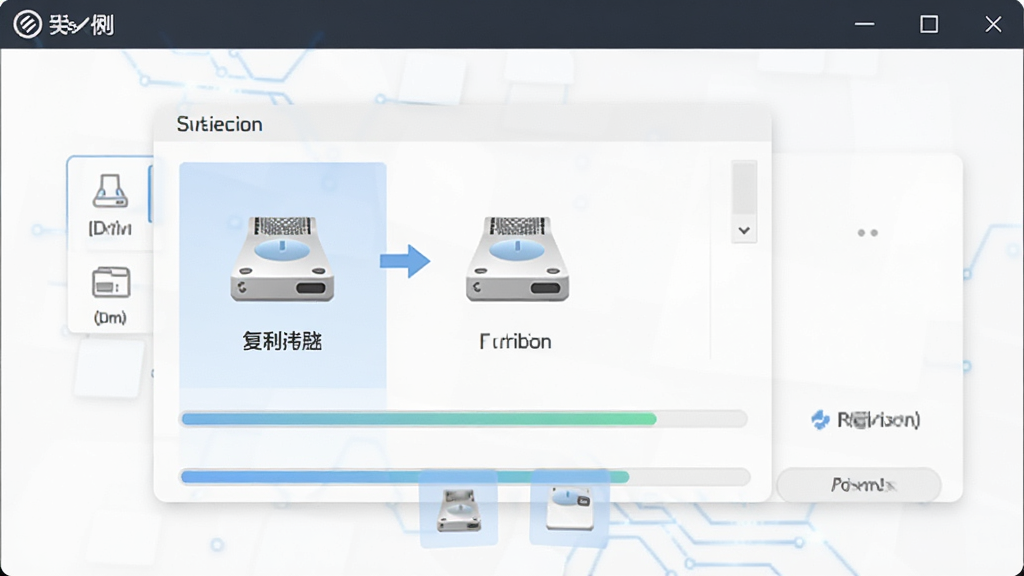Pick the small gray disk thumbnail below the dialog
1024x576 pixels.
point(458,510)
